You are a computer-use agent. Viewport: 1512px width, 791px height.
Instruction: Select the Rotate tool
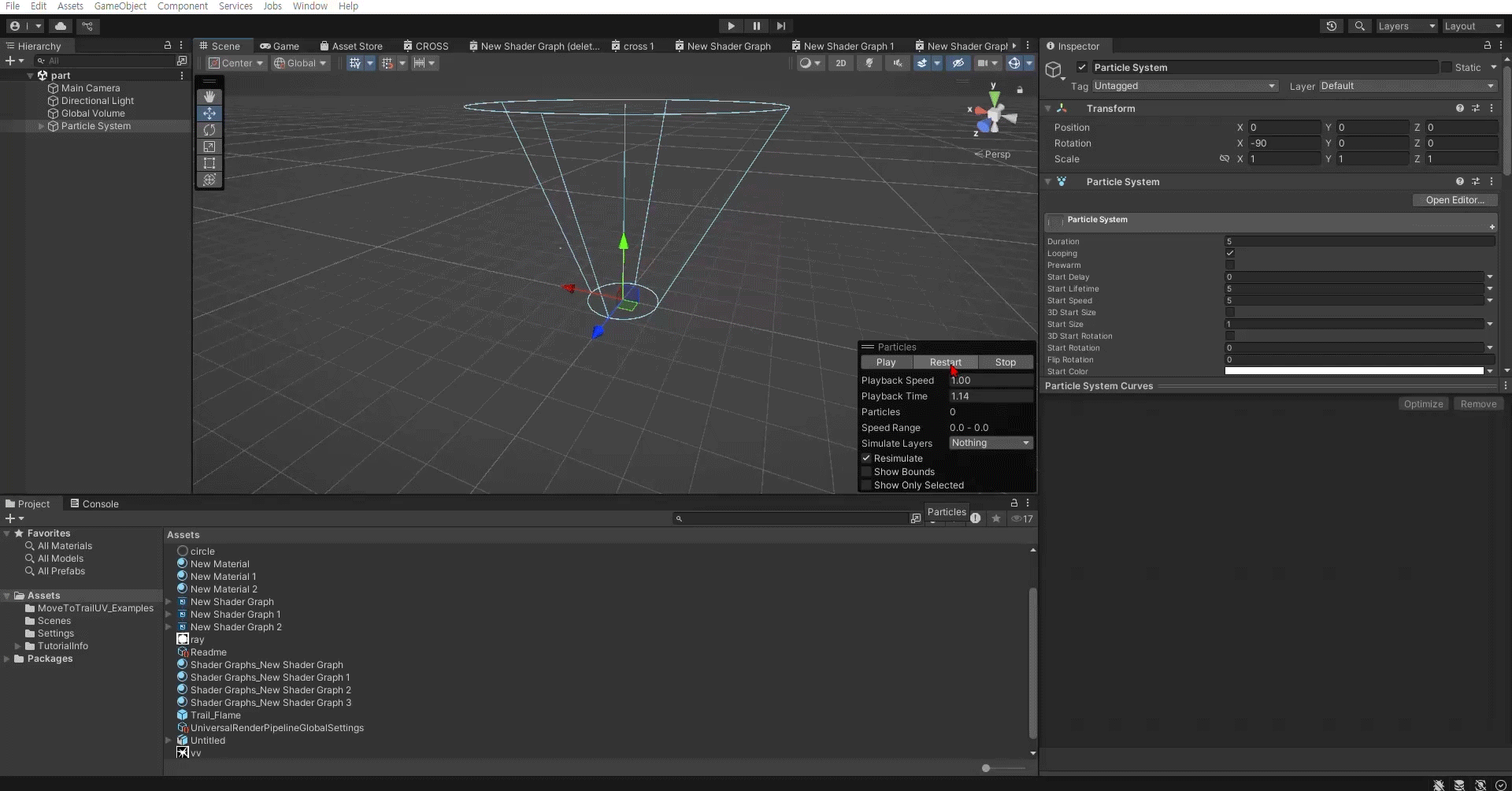pyautogui.click(x=209, y=130)
